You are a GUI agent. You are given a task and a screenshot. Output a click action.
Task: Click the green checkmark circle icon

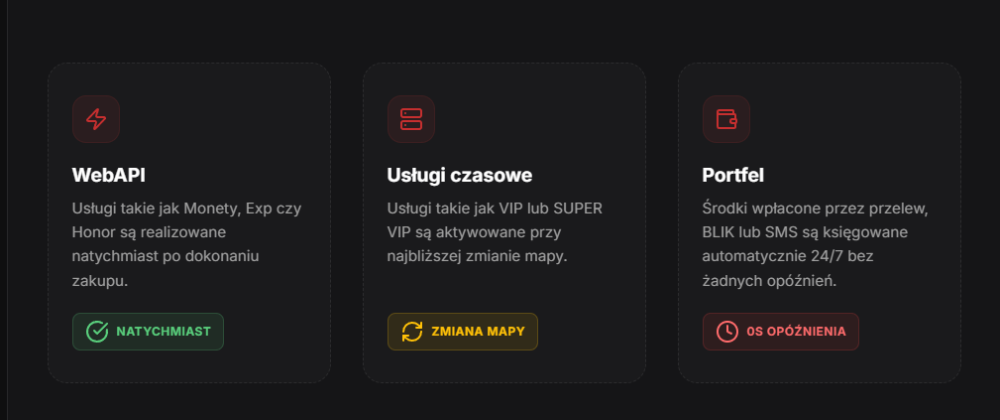[97, 331]
